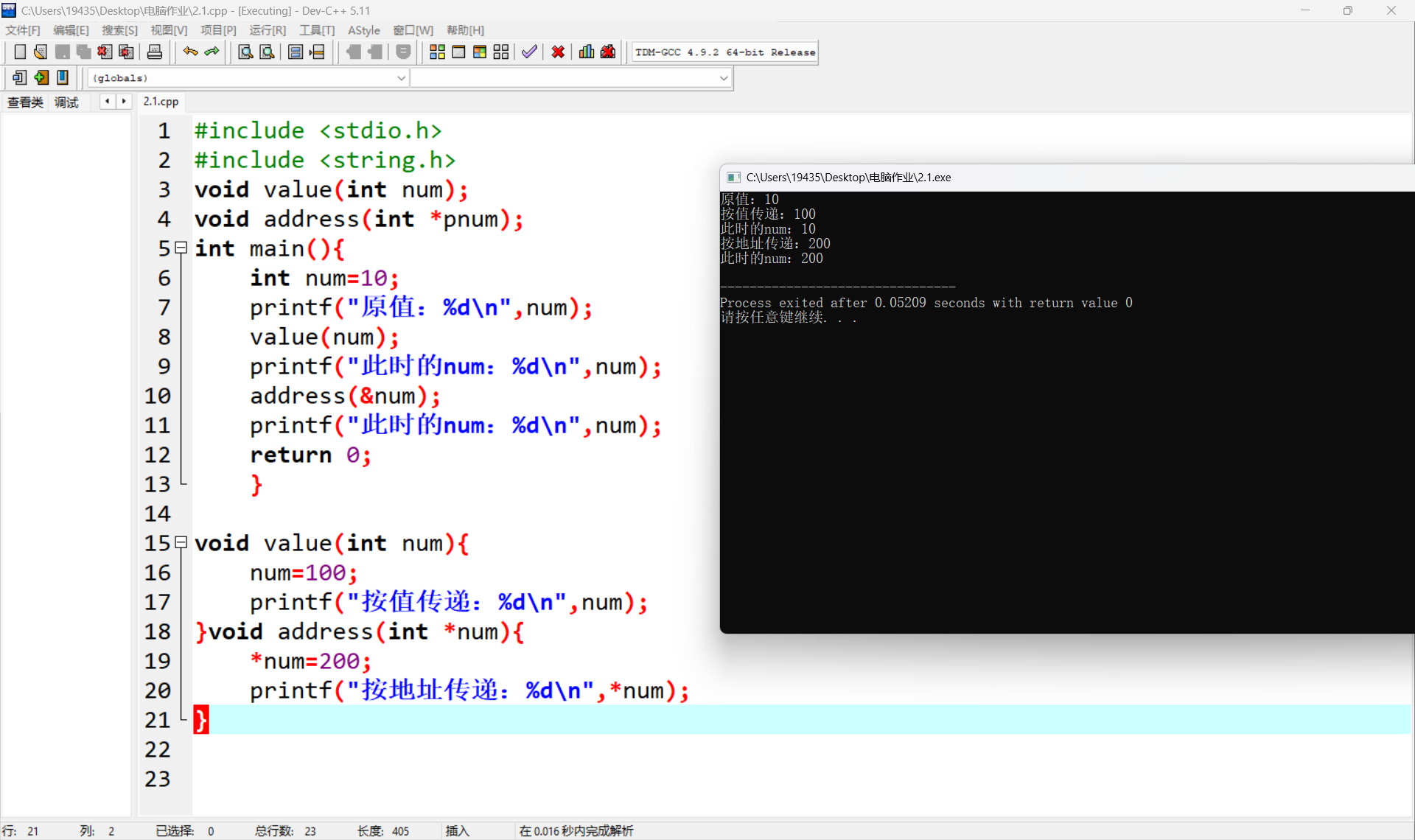Collapse the value function fold at line 15

[181, 543]
